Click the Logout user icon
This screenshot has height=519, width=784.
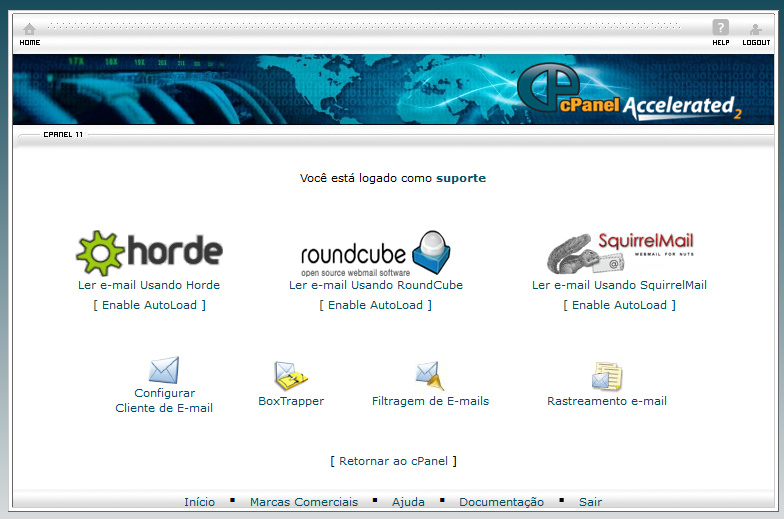[756, 29]
